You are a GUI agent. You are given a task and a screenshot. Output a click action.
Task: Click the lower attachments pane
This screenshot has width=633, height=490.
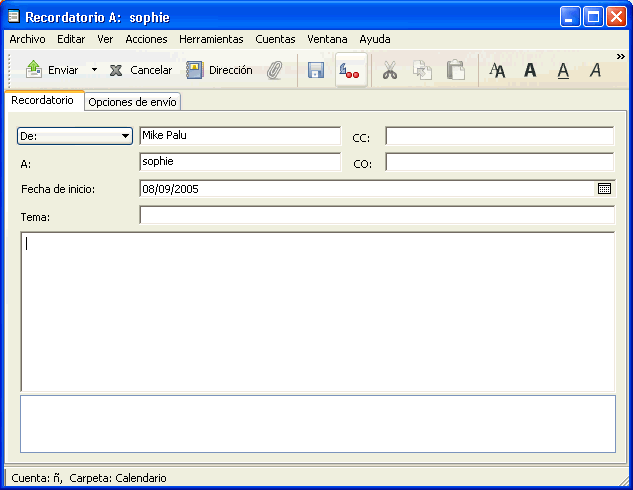318,424
